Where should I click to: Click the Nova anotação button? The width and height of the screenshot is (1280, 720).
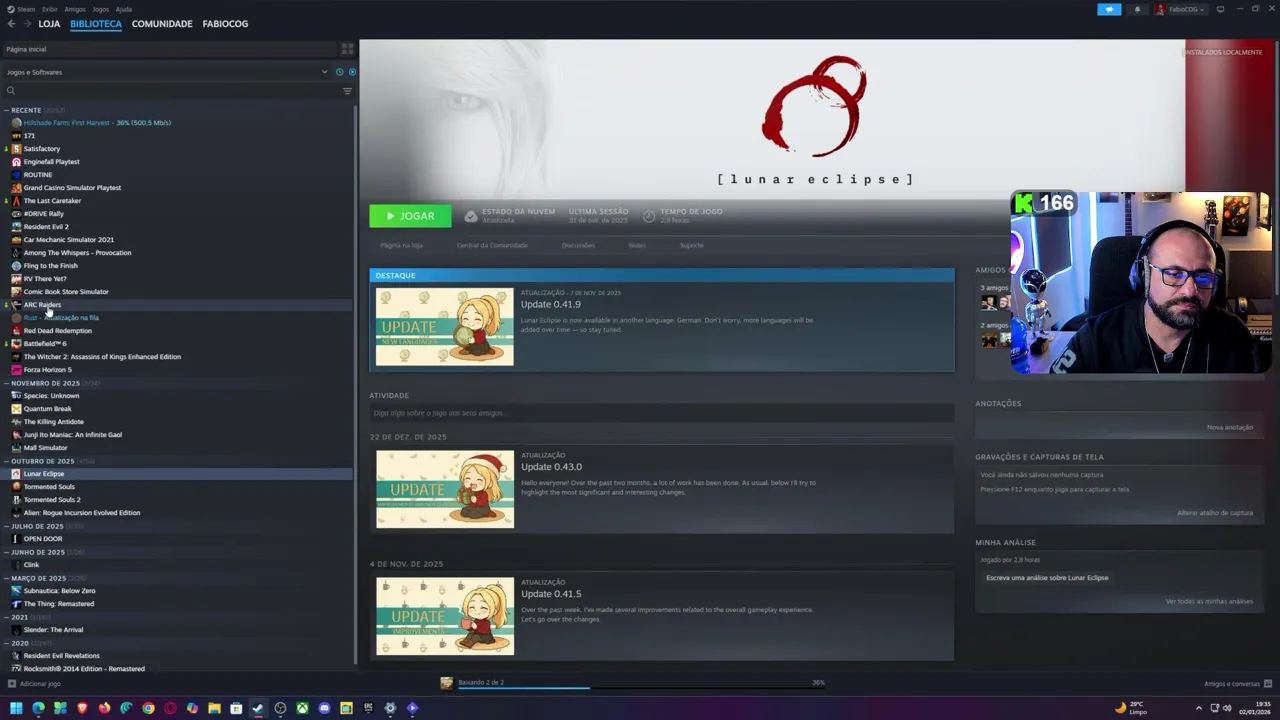pos(1230,427)
